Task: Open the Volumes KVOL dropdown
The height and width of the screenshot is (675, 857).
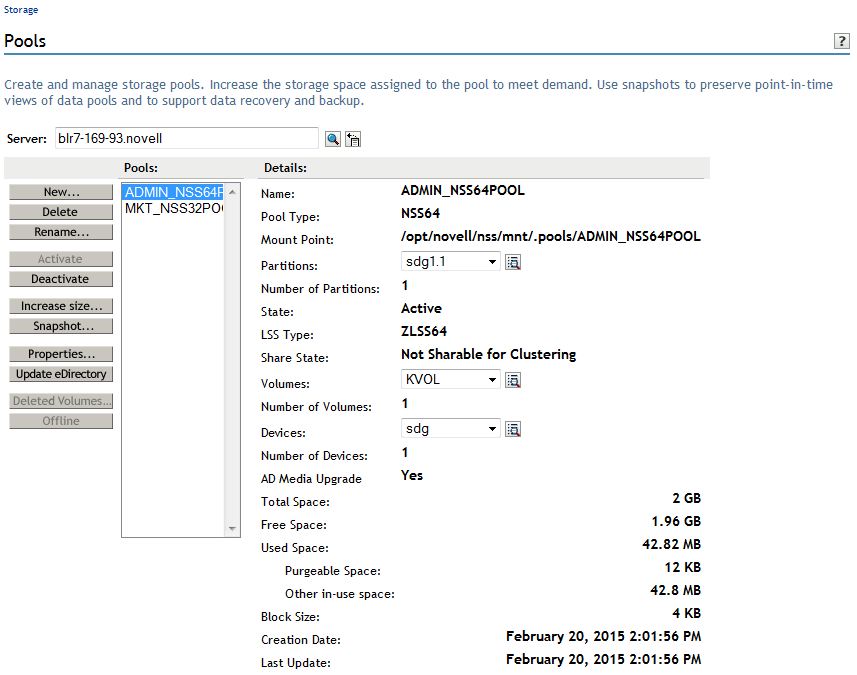Action: tap(450, 379)
